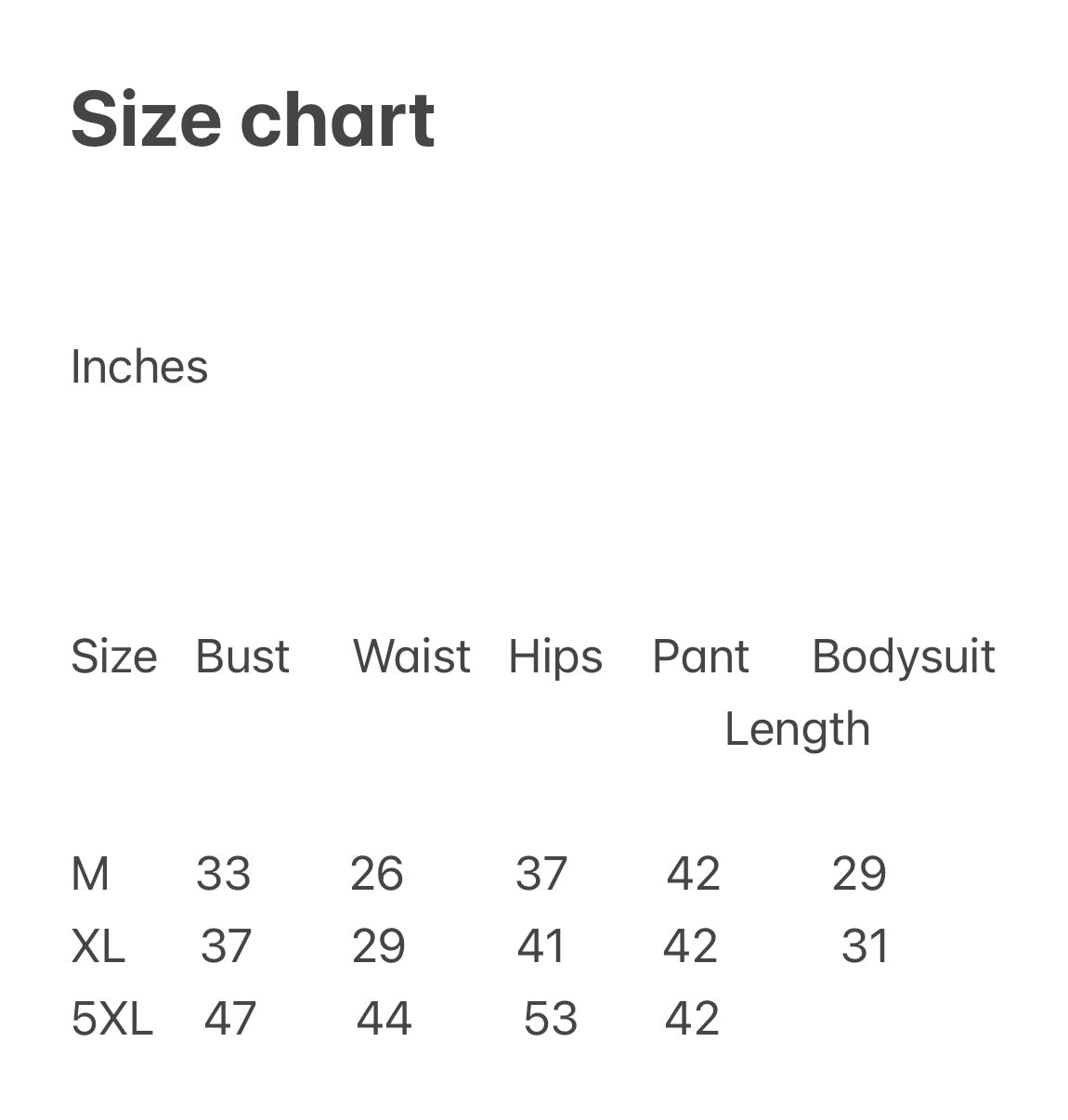Click the "Size chart" heading
The image size is (1068, 1120).
[x=252, y=120]
